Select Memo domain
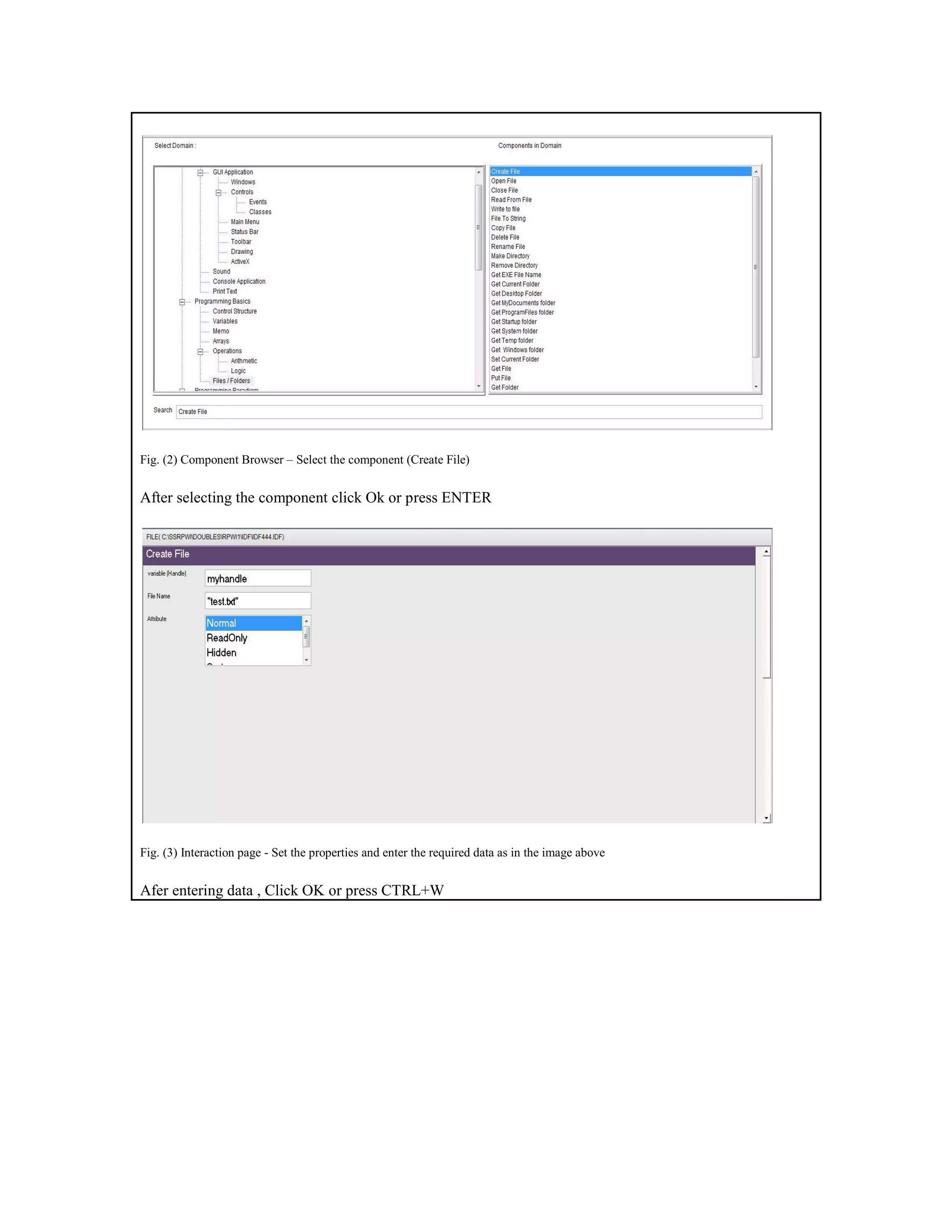 tap(220, 331)
